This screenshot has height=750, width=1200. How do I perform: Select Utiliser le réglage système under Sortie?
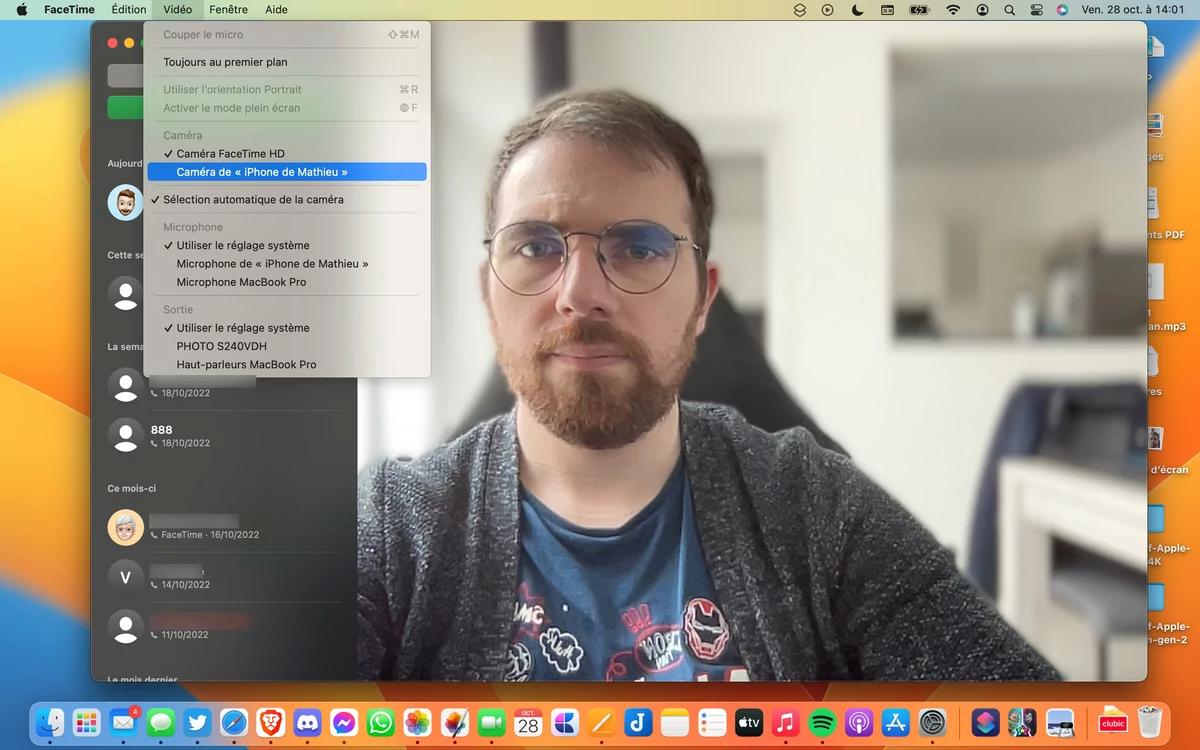click(x=287, y=328)
